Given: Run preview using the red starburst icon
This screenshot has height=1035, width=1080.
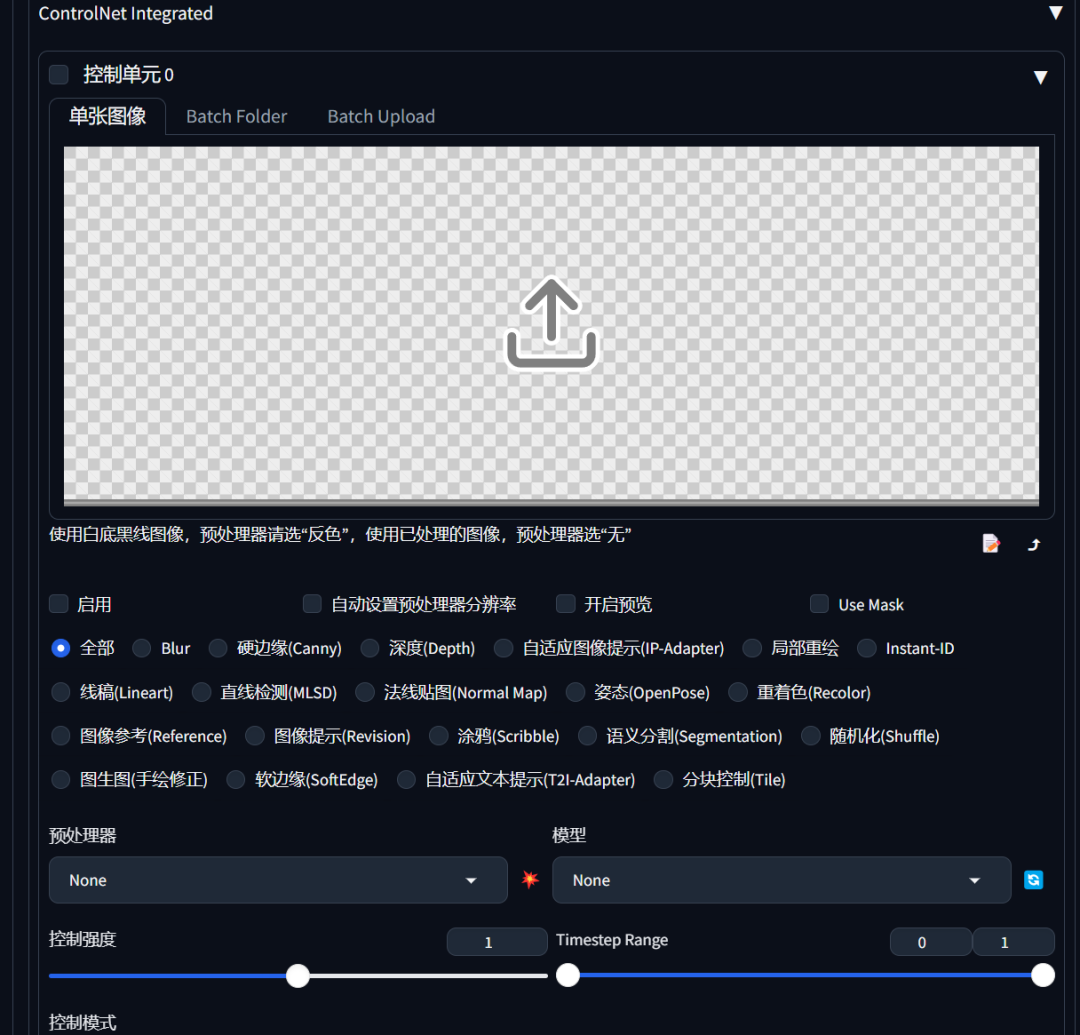Looking at the screenshot, I should coord(529,880).
